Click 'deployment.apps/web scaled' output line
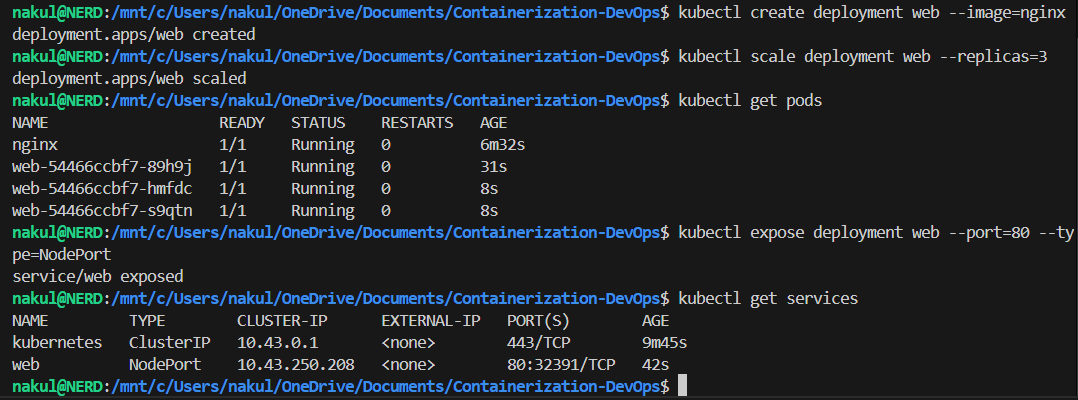Screen dimensions: 1078x400 [129, 79]
